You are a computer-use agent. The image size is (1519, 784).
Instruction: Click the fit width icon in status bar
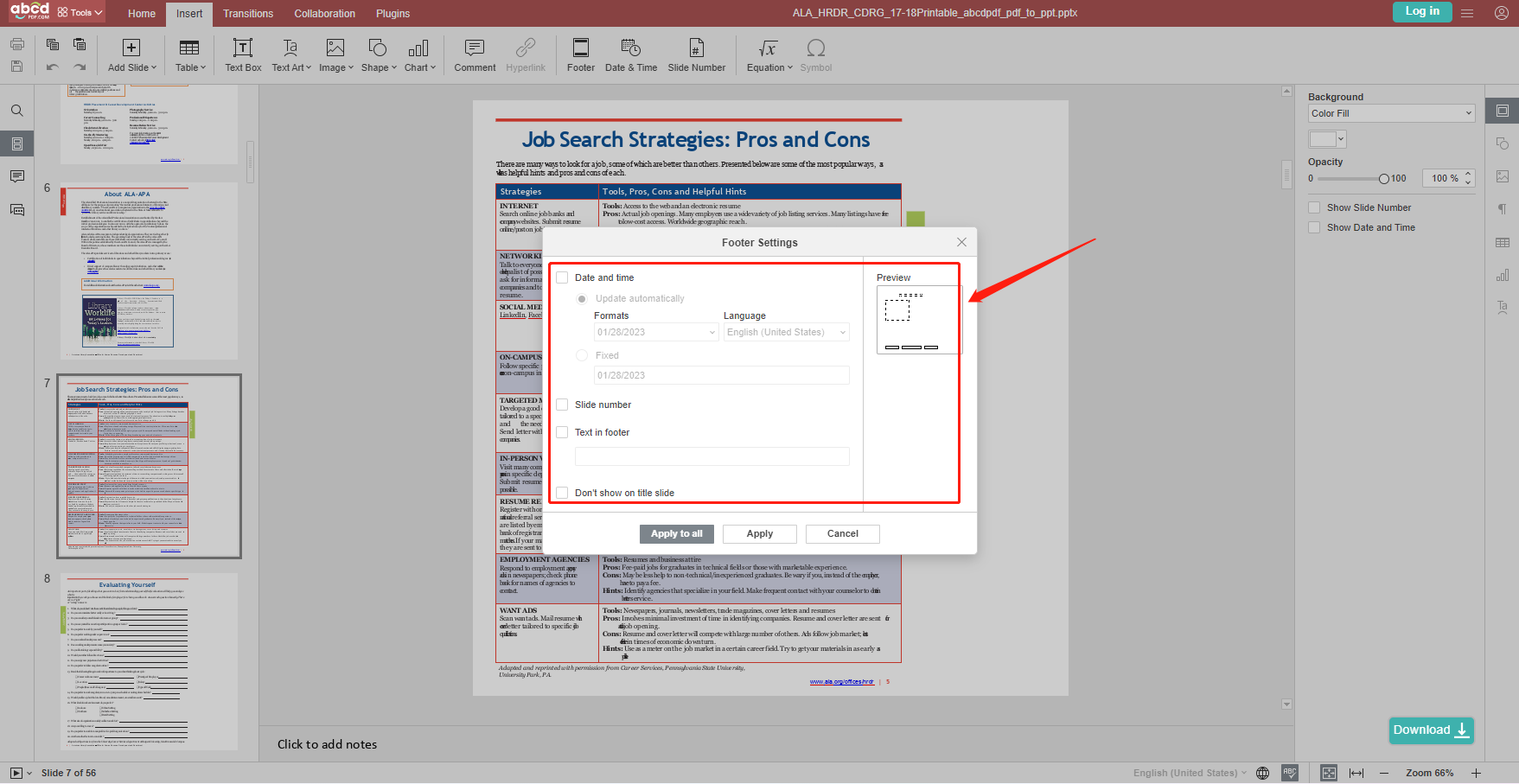click(x=1356, y=773)
